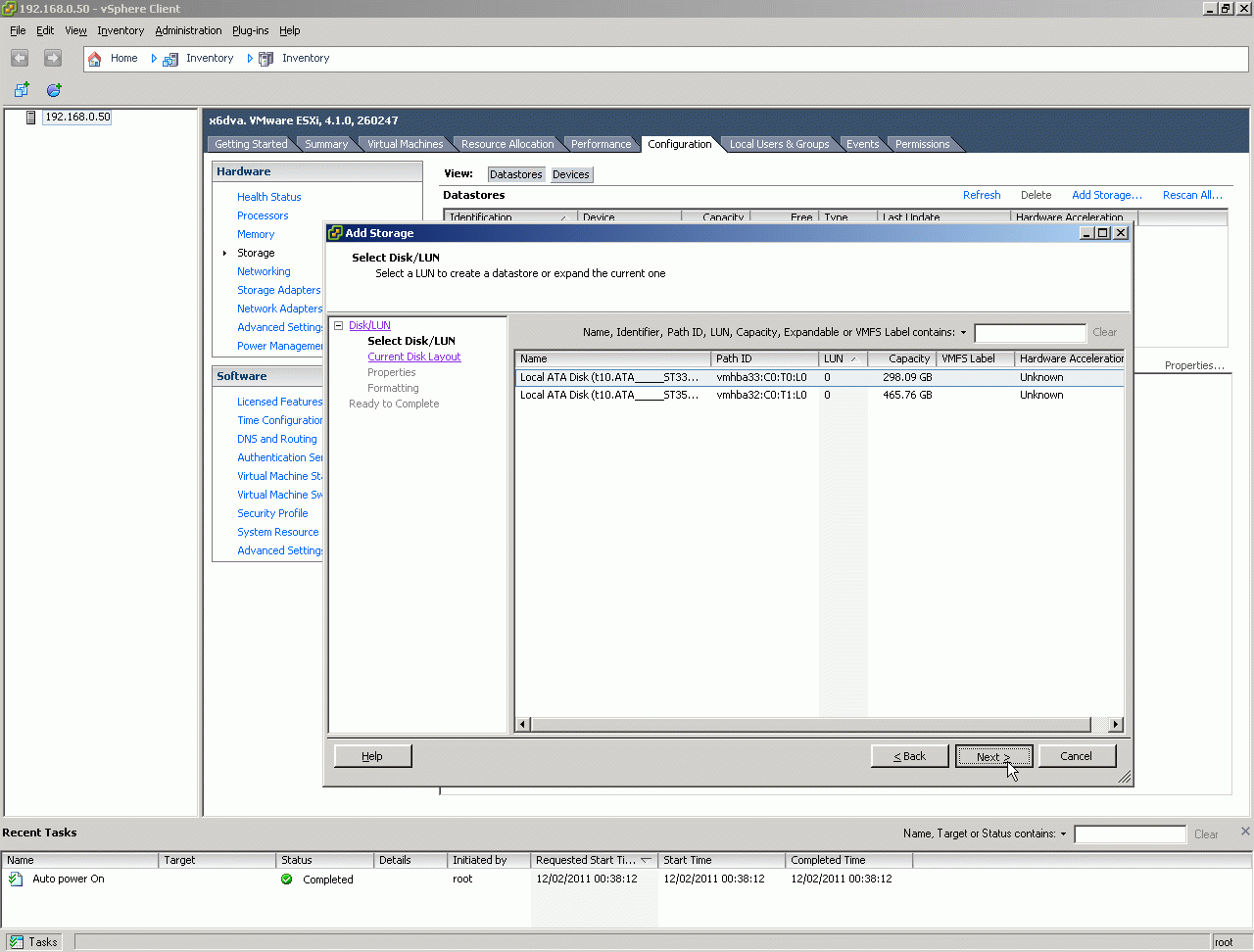This screenshot has width=1254, height=952.
Task: Select the 298.09 GB Local ATA Disk row
Action: tap(819, 377)
